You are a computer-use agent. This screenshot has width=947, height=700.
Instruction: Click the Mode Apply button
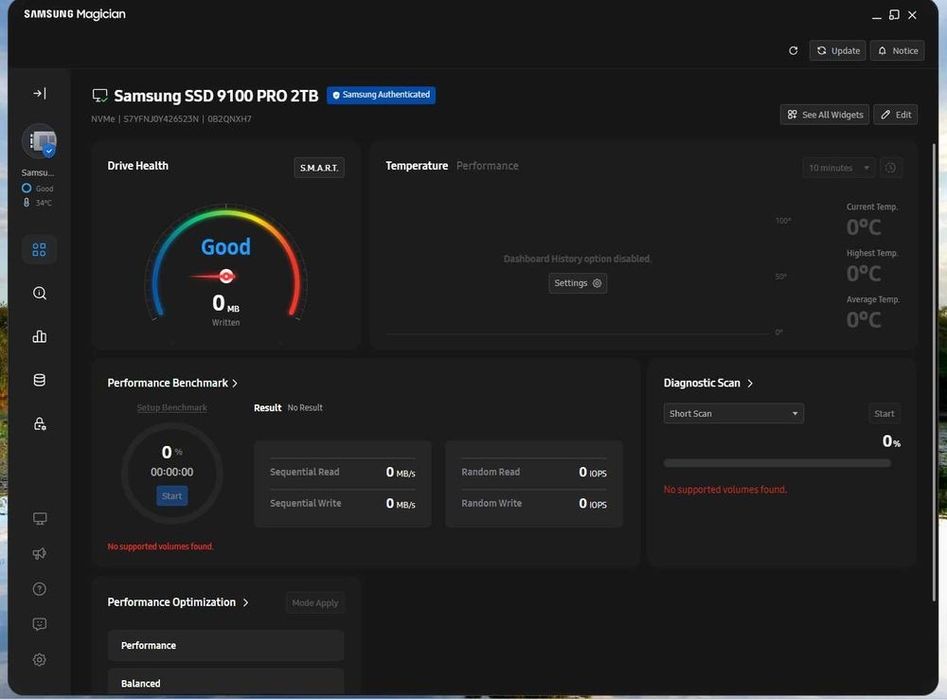point(315,603)
